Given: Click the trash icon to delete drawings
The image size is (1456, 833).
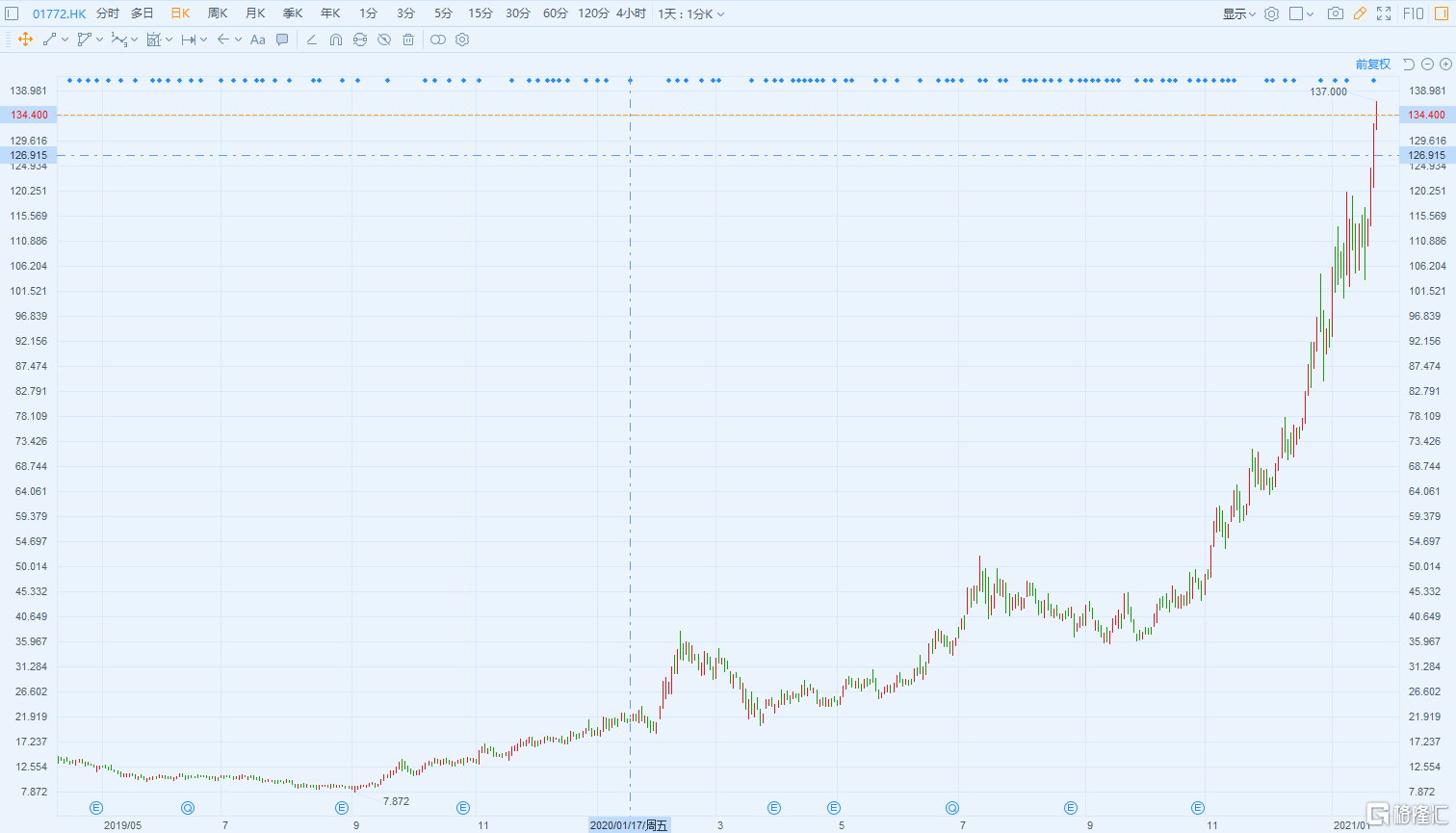Looking at the screenshot, I should [x=408, y=39].
